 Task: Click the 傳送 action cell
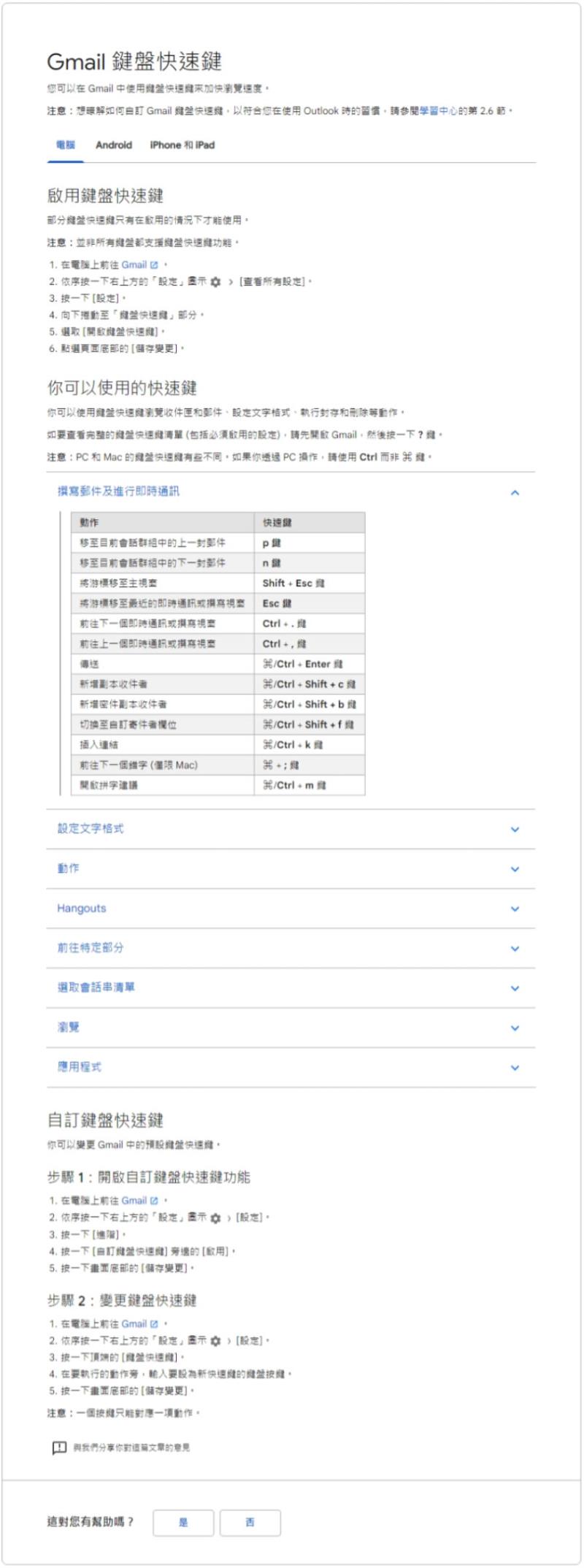(x=163, y=664)
